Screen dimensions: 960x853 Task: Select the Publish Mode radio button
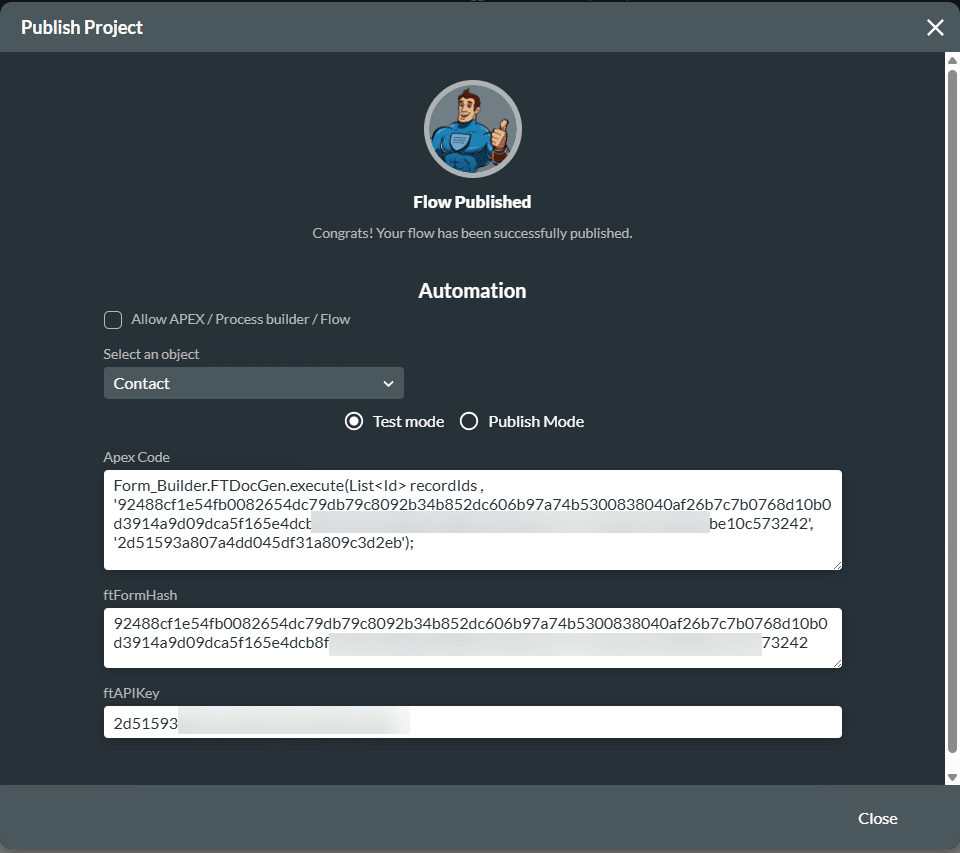(x=469, y=421)
